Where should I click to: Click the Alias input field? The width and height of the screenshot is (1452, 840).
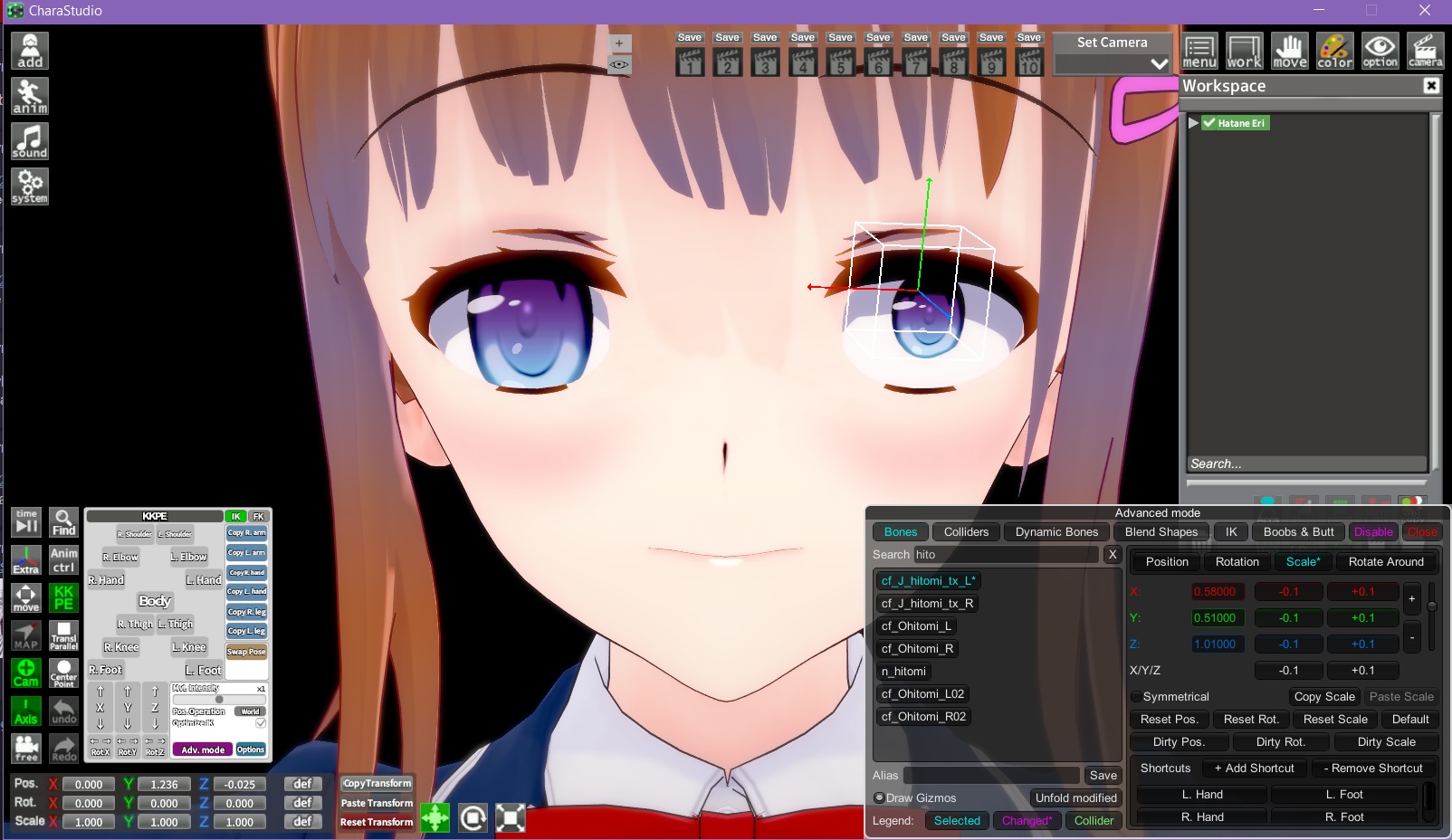pos(991,776)
